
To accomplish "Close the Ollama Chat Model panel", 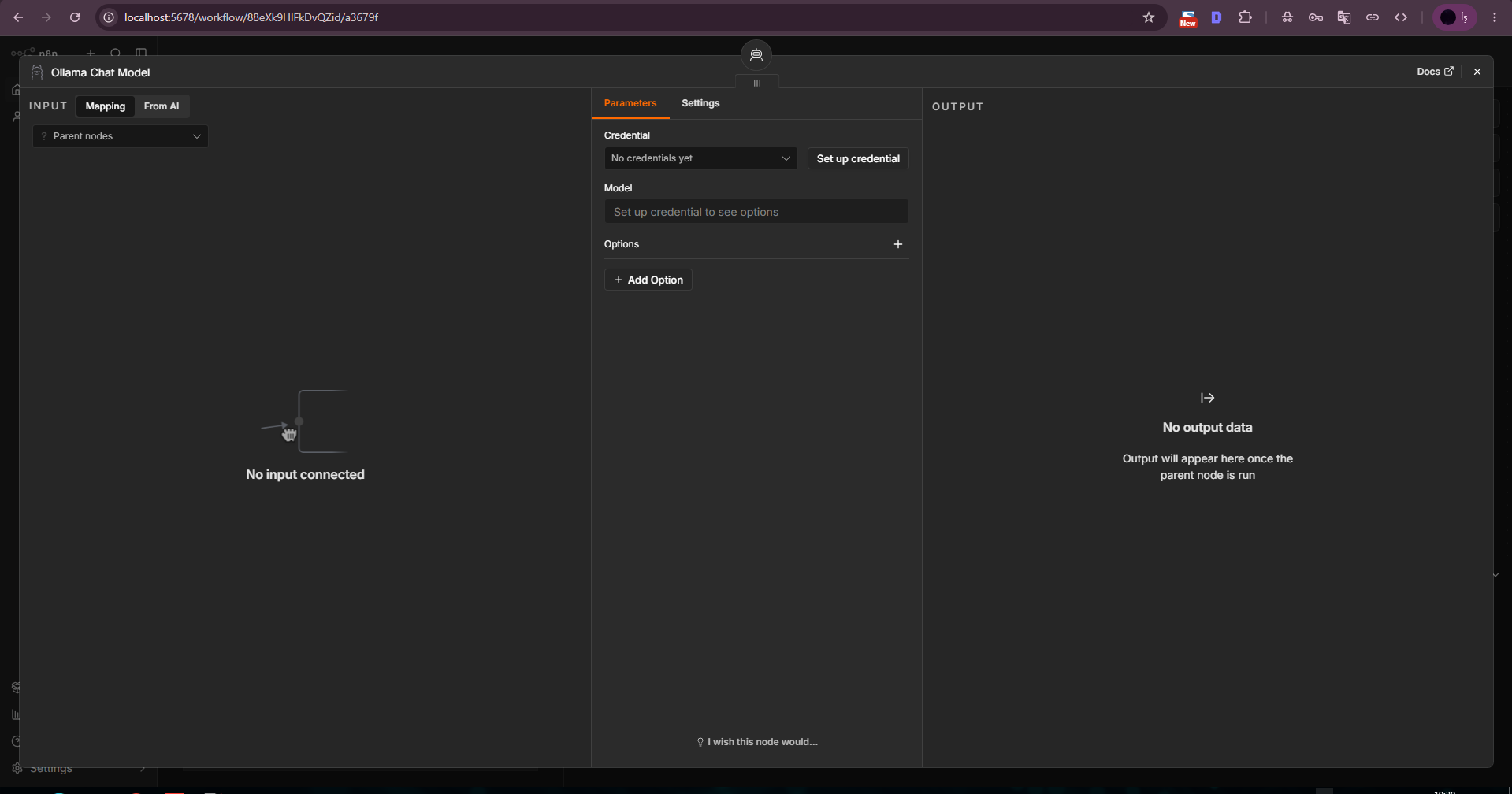I will pos(1477,72).
